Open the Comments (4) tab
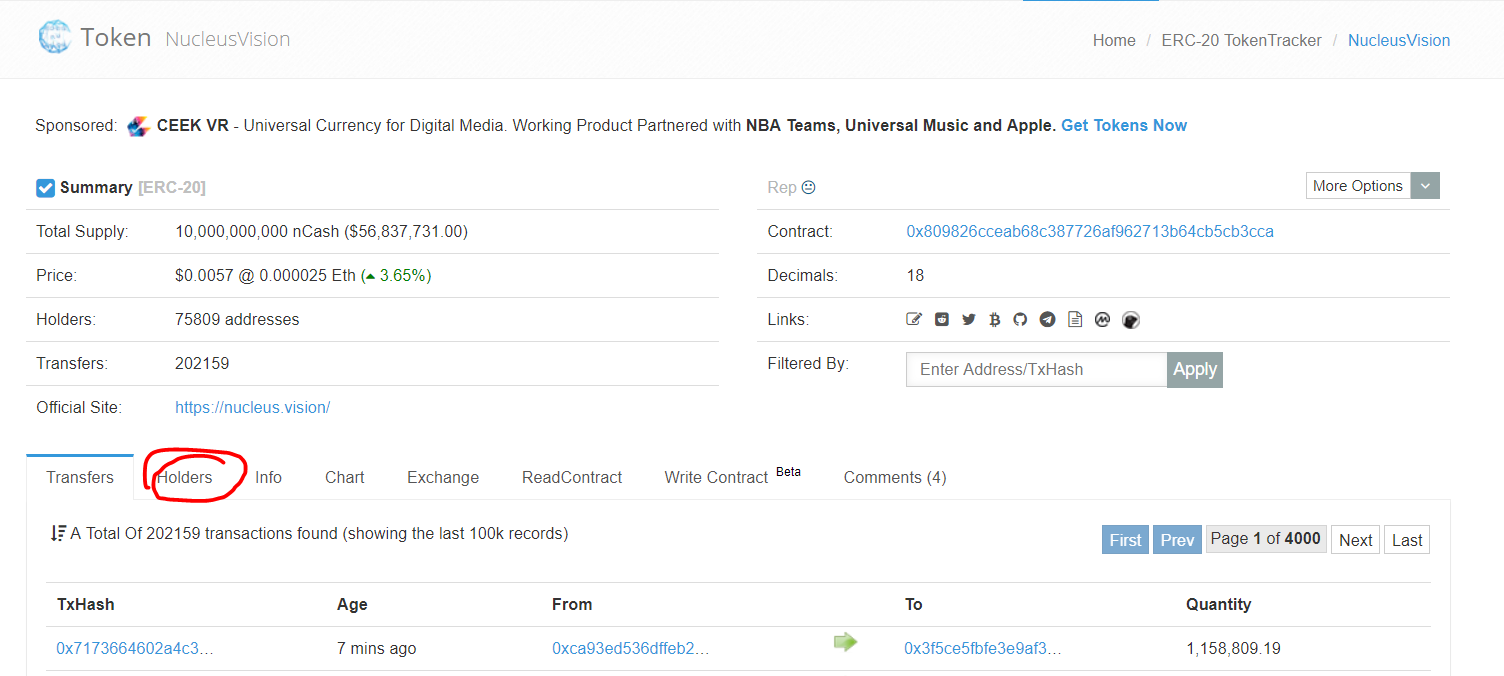Screen dimensions: 1504x676 (895, 477)
